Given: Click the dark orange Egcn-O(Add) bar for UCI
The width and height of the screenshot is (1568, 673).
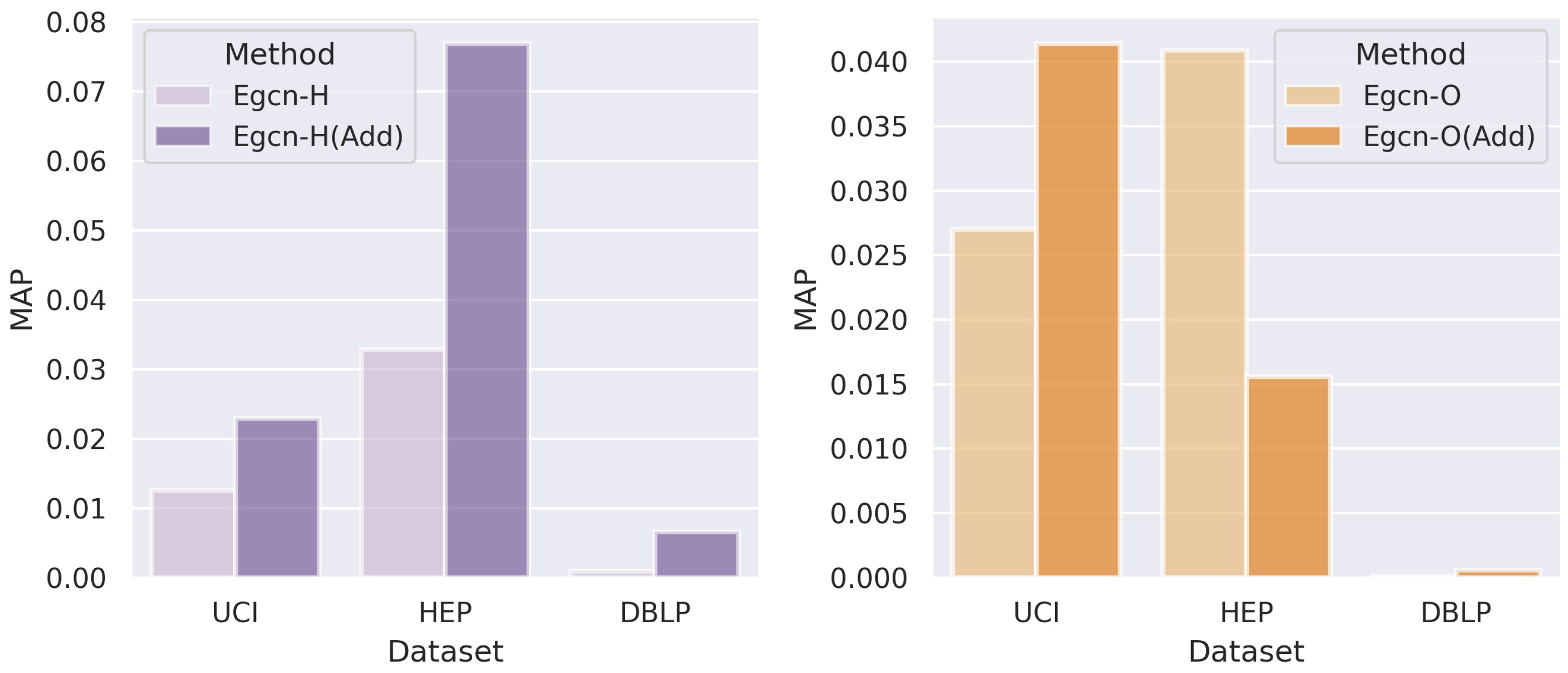Looking at the screenshot, I should click(1078, 310).
